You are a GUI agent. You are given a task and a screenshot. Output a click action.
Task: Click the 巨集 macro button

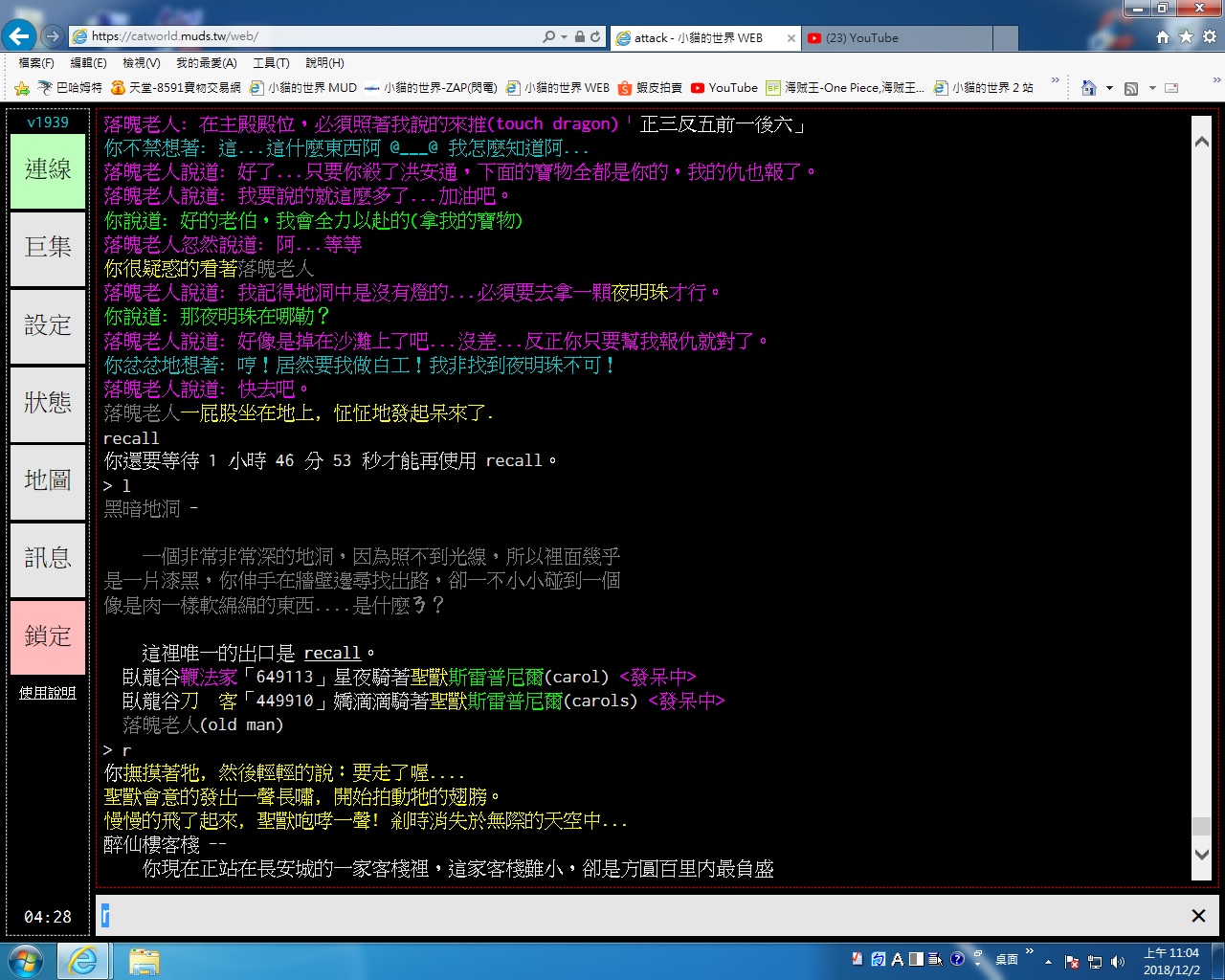click(48, 248)
